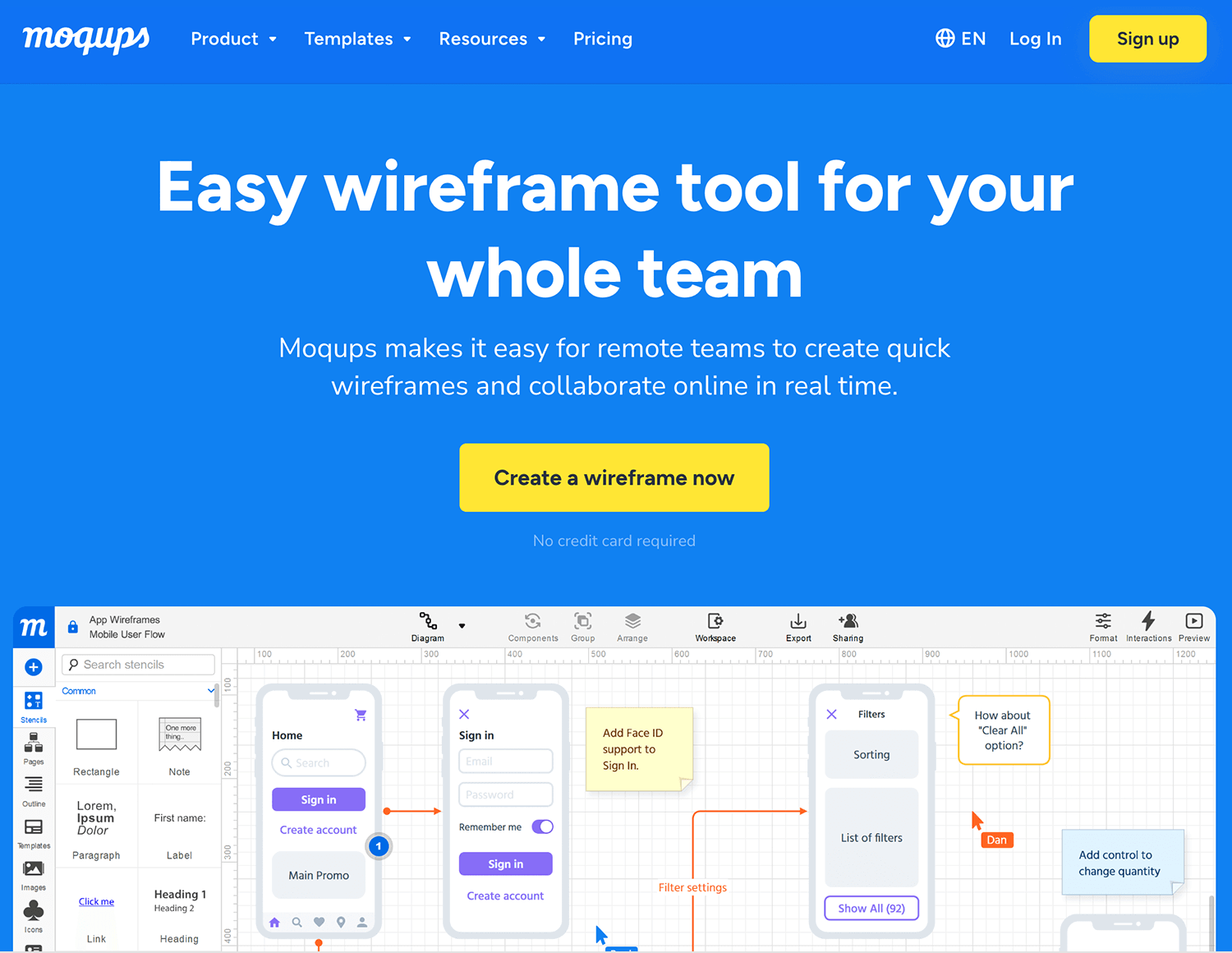Click purple Sign in button below Remember me
This screenshot has height=953, width=1232.
506,864
